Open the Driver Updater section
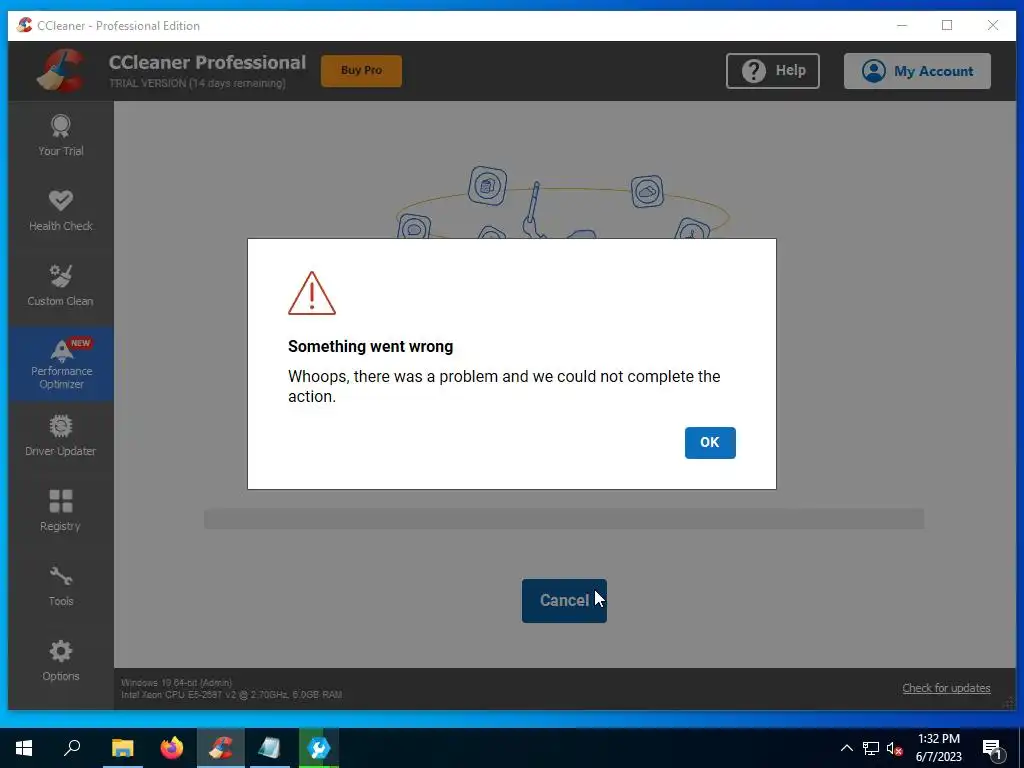Viewport: 1024px width, 768px height. pyautogui.click(x=61, y=436)
